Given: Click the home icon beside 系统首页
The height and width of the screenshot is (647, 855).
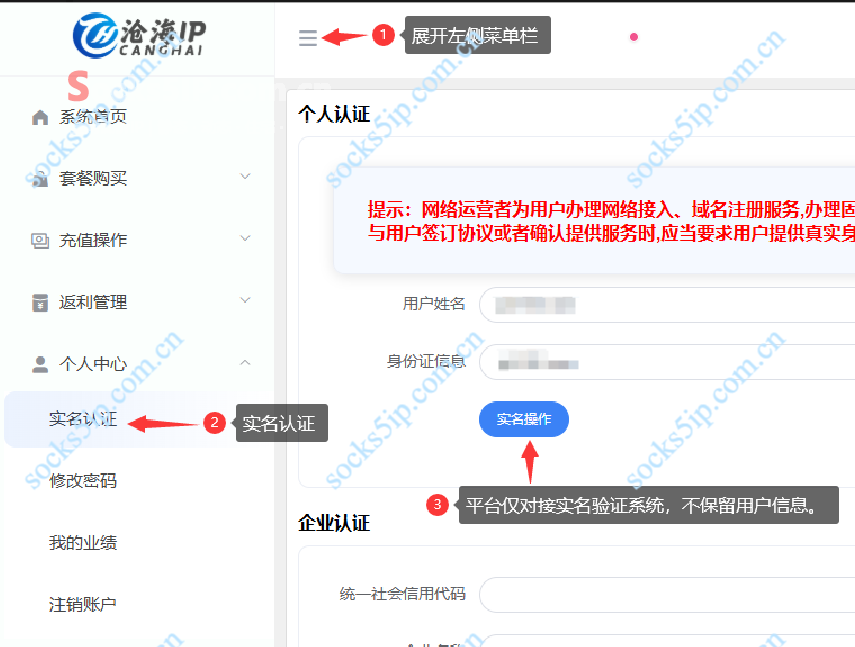Looking at the screenshot, I should pos(40,117).
